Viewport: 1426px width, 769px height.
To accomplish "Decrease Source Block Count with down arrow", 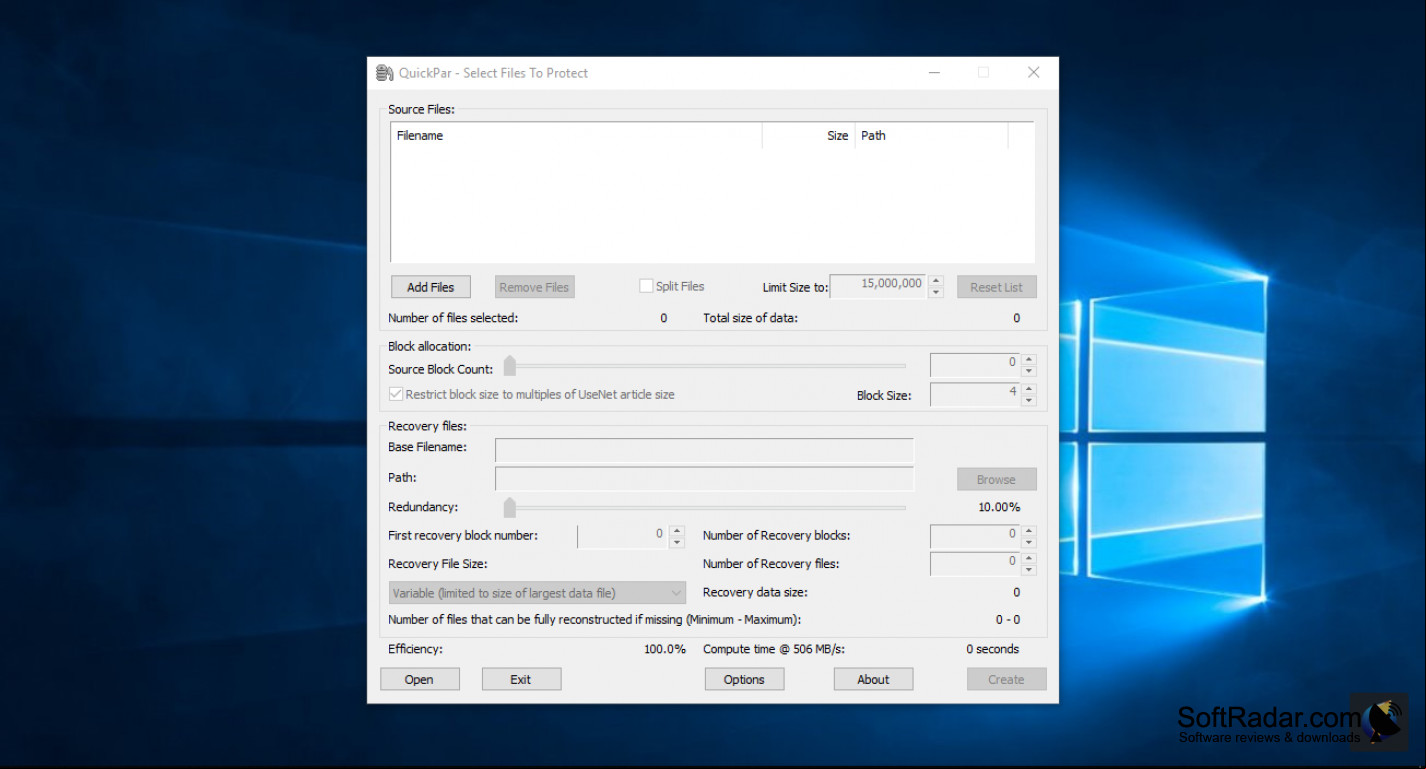I will coord(1029,371).
